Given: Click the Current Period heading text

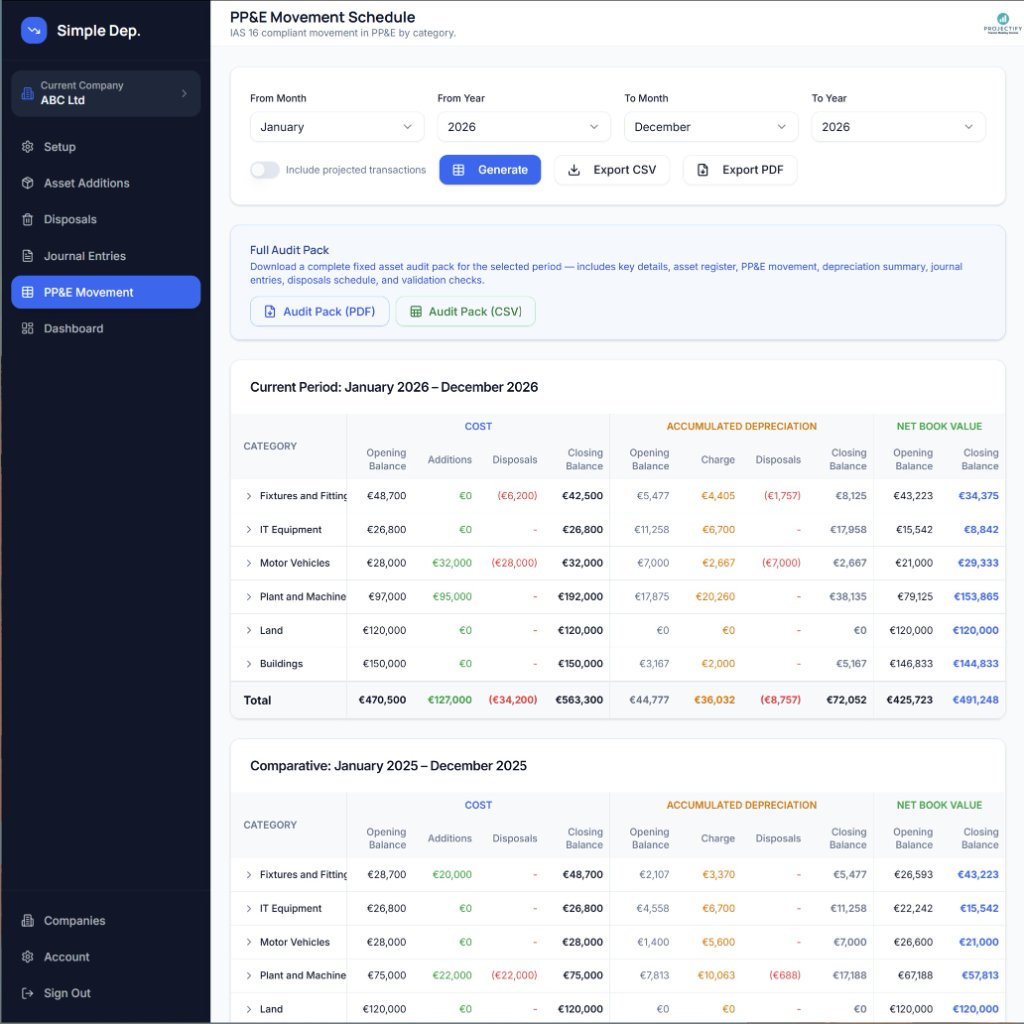Looking at the screenshot, I should coord(394,387).
